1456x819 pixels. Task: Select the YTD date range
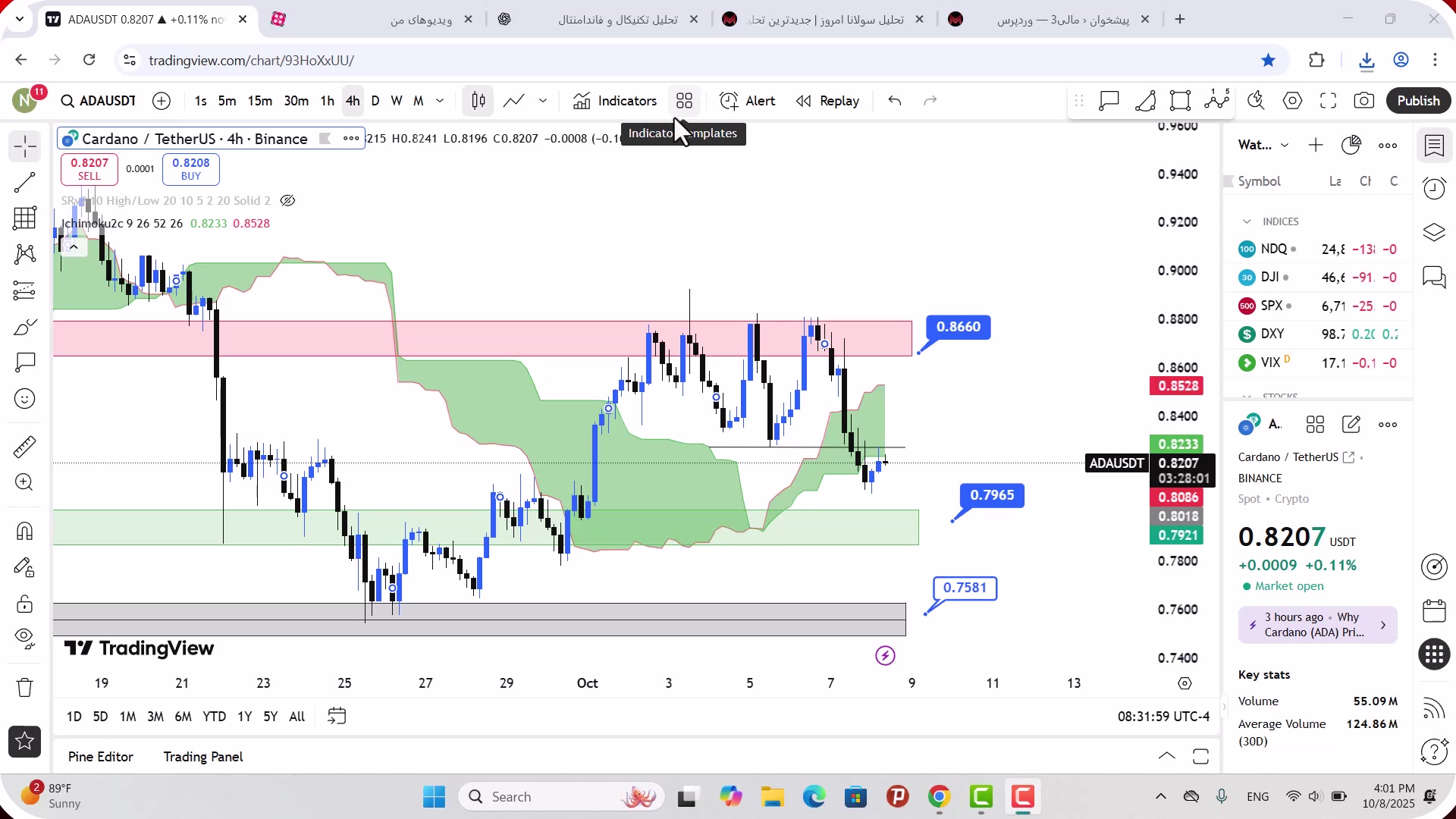pyautogui.click(x=214, y=717)
